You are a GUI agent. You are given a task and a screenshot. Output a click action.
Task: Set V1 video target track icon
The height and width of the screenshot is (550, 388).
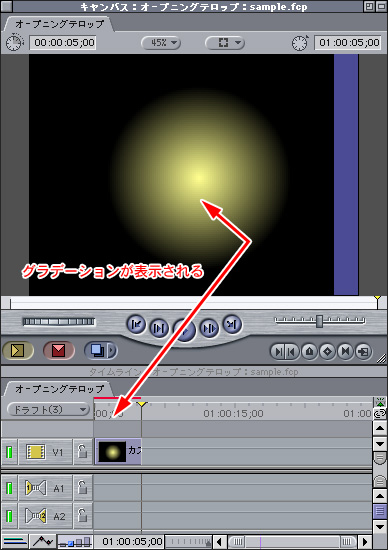36,452
